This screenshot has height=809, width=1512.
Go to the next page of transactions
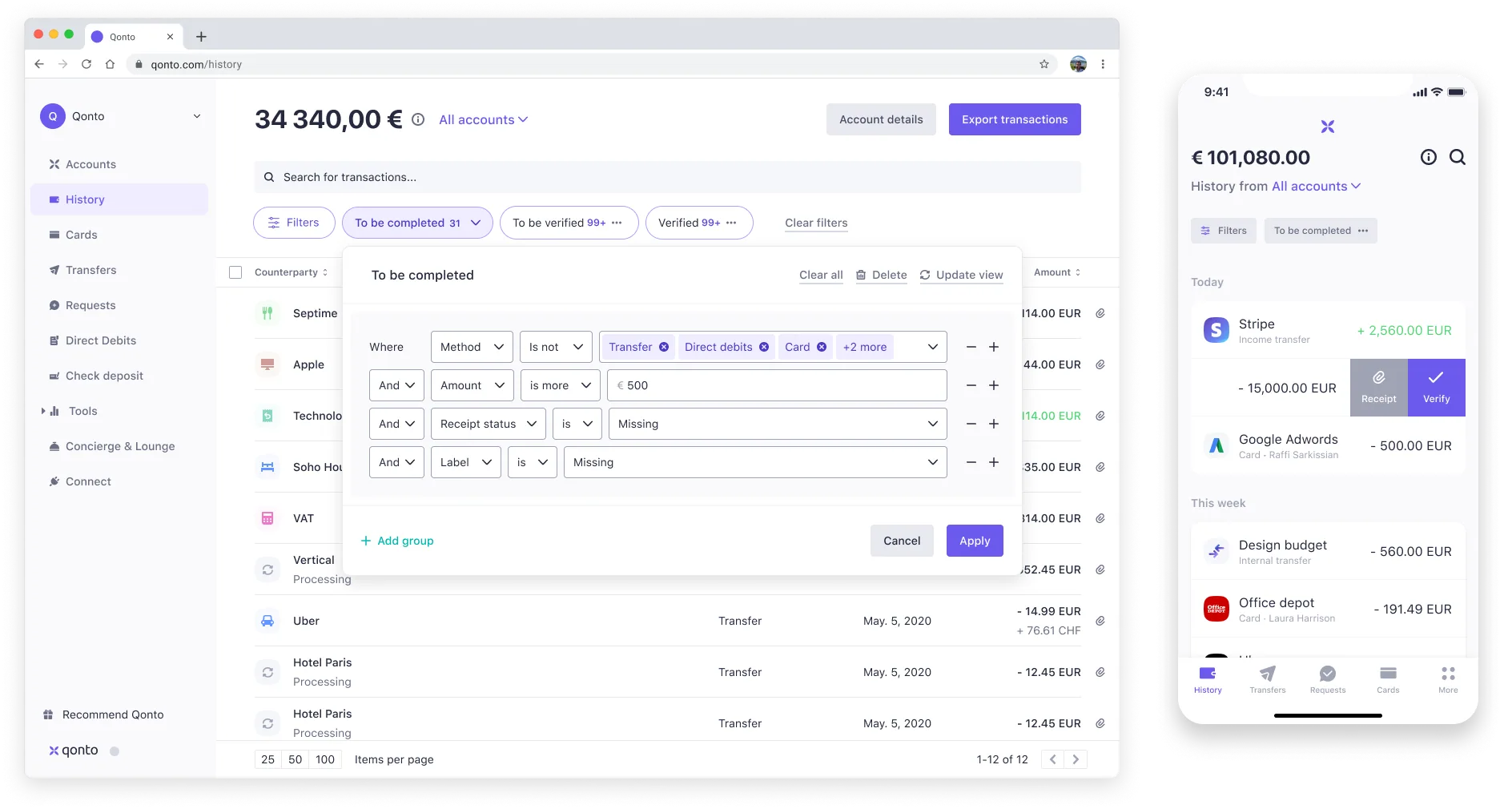[1076, 759]
